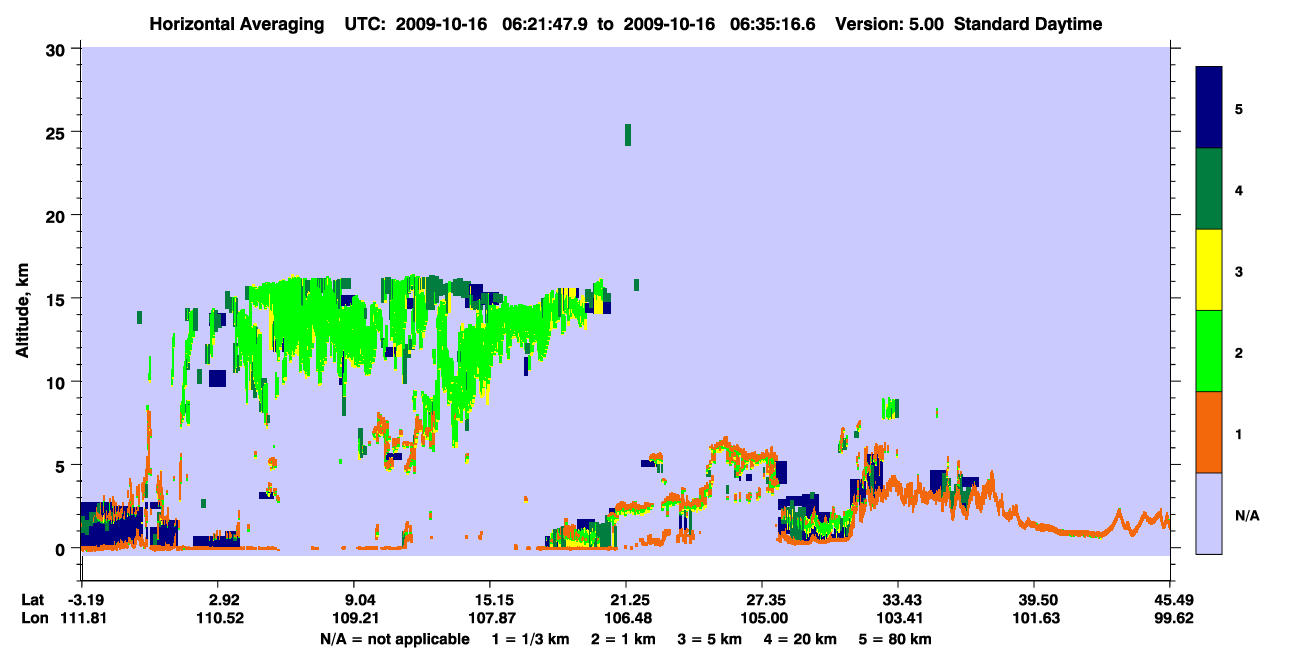
Task: Click the longitude value 105.00
Action: pyautogui.click(x=762, y=619)
